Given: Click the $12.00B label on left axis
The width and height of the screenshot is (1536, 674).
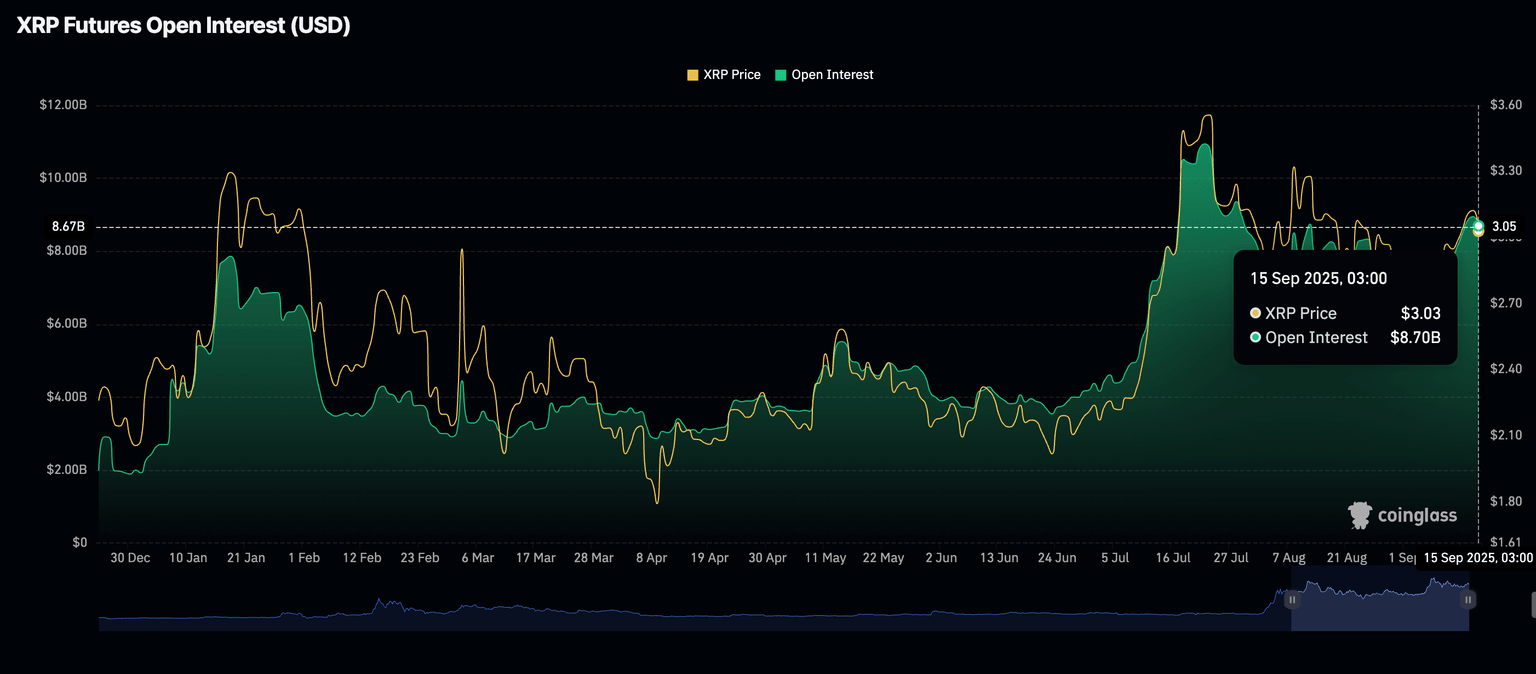Looking at the screenshot, I should (63, 105).
